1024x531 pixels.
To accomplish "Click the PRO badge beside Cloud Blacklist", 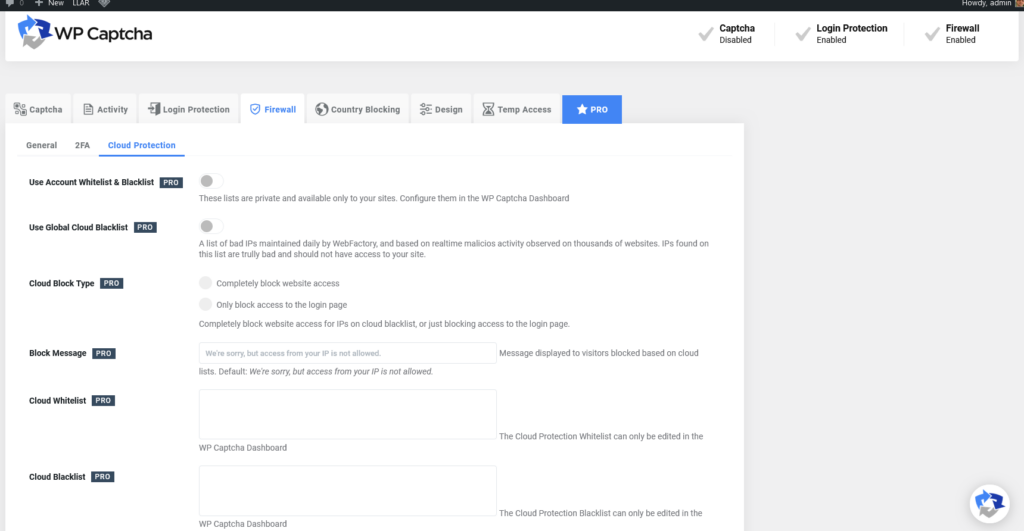I will 103,477.
